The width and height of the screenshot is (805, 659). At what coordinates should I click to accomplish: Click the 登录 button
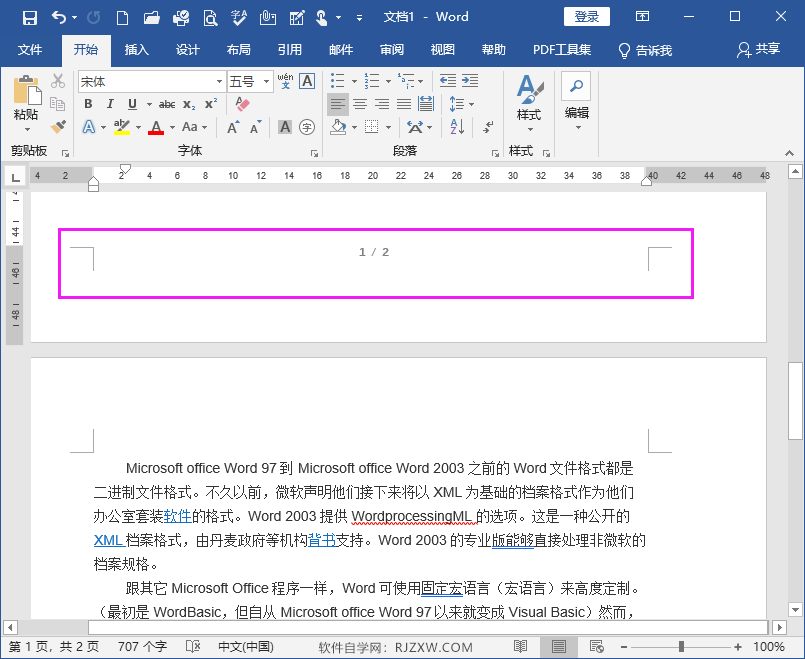click(585, 16)
